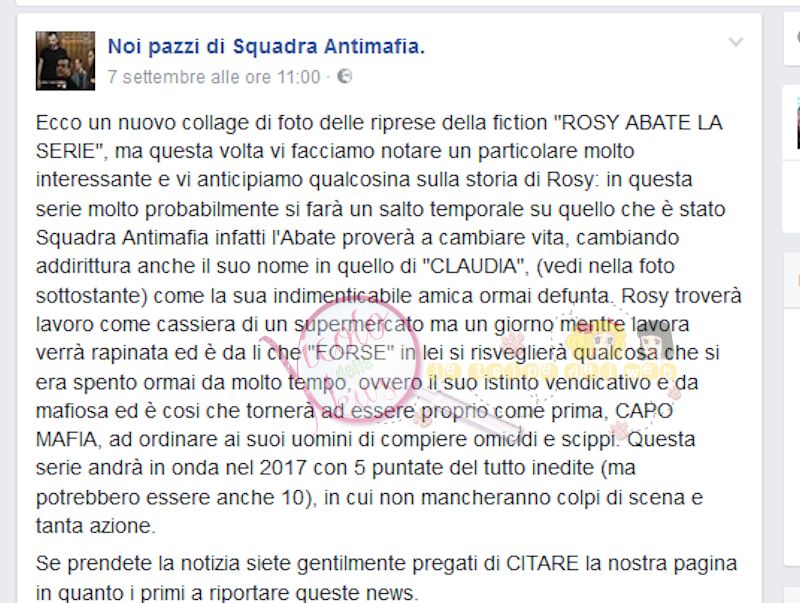Open the partially visible thumbnail in right sidebar

(797, 122)
